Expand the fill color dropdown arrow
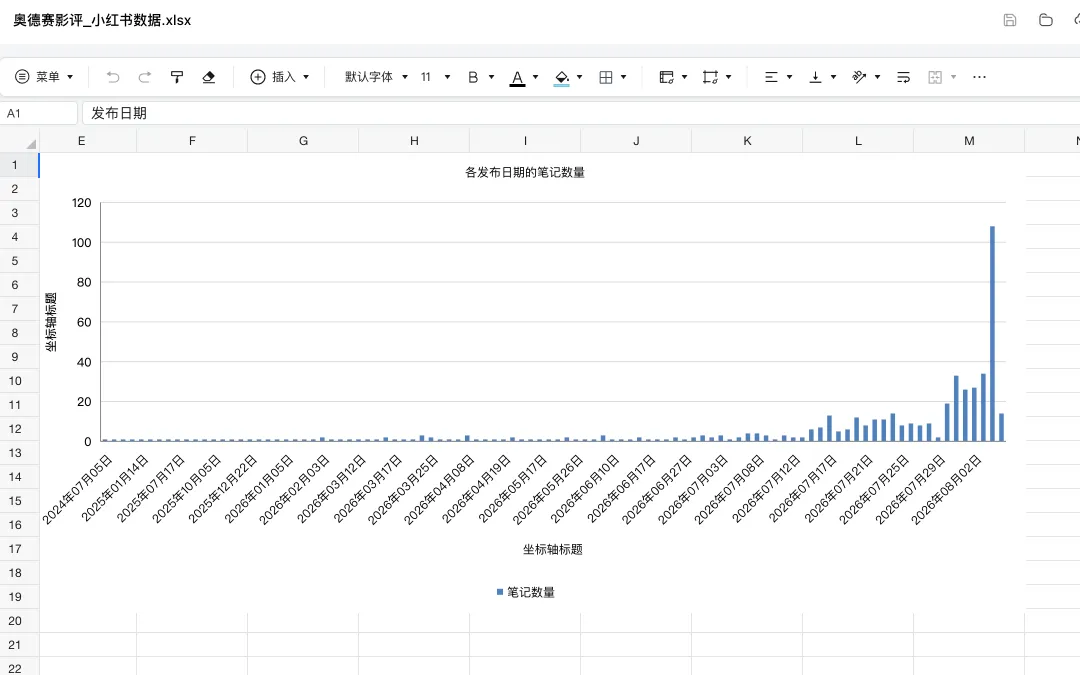 [x=579, y=77]
